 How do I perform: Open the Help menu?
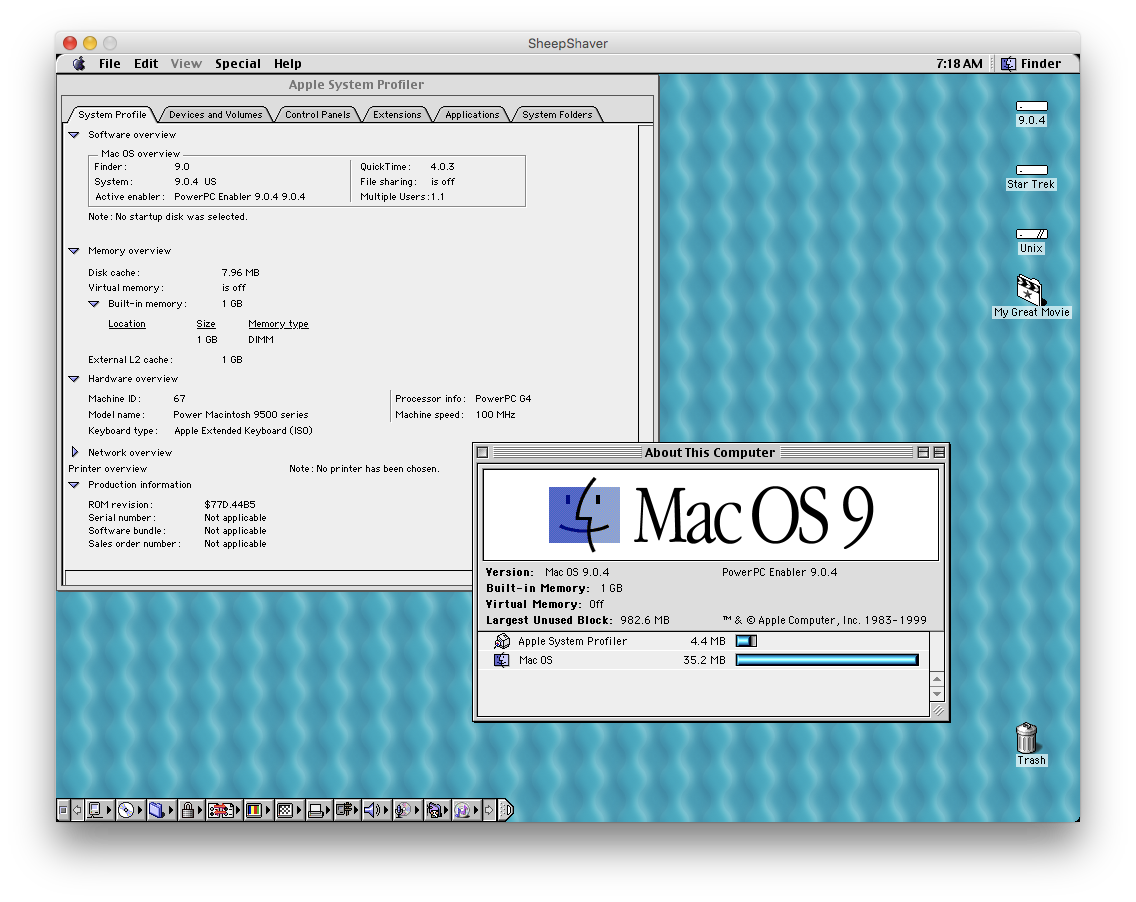pos(288,64)
